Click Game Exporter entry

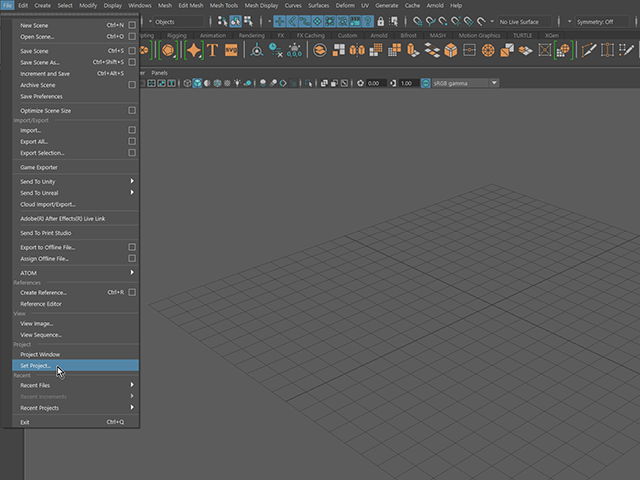click(76, 167)
